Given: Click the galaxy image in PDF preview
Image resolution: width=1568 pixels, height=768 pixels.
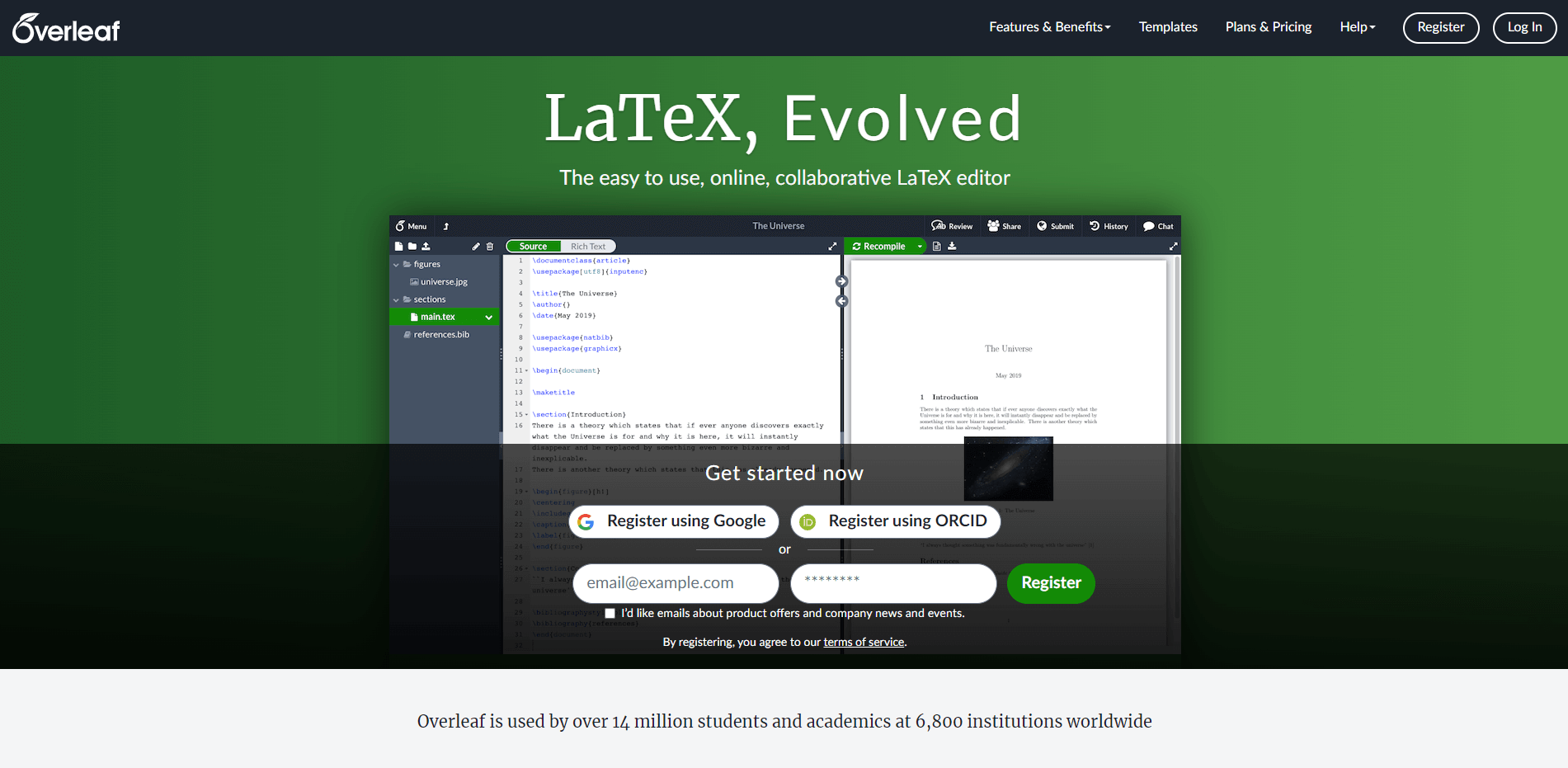Looking at the screenshot, I should [x=1009, y=469].
